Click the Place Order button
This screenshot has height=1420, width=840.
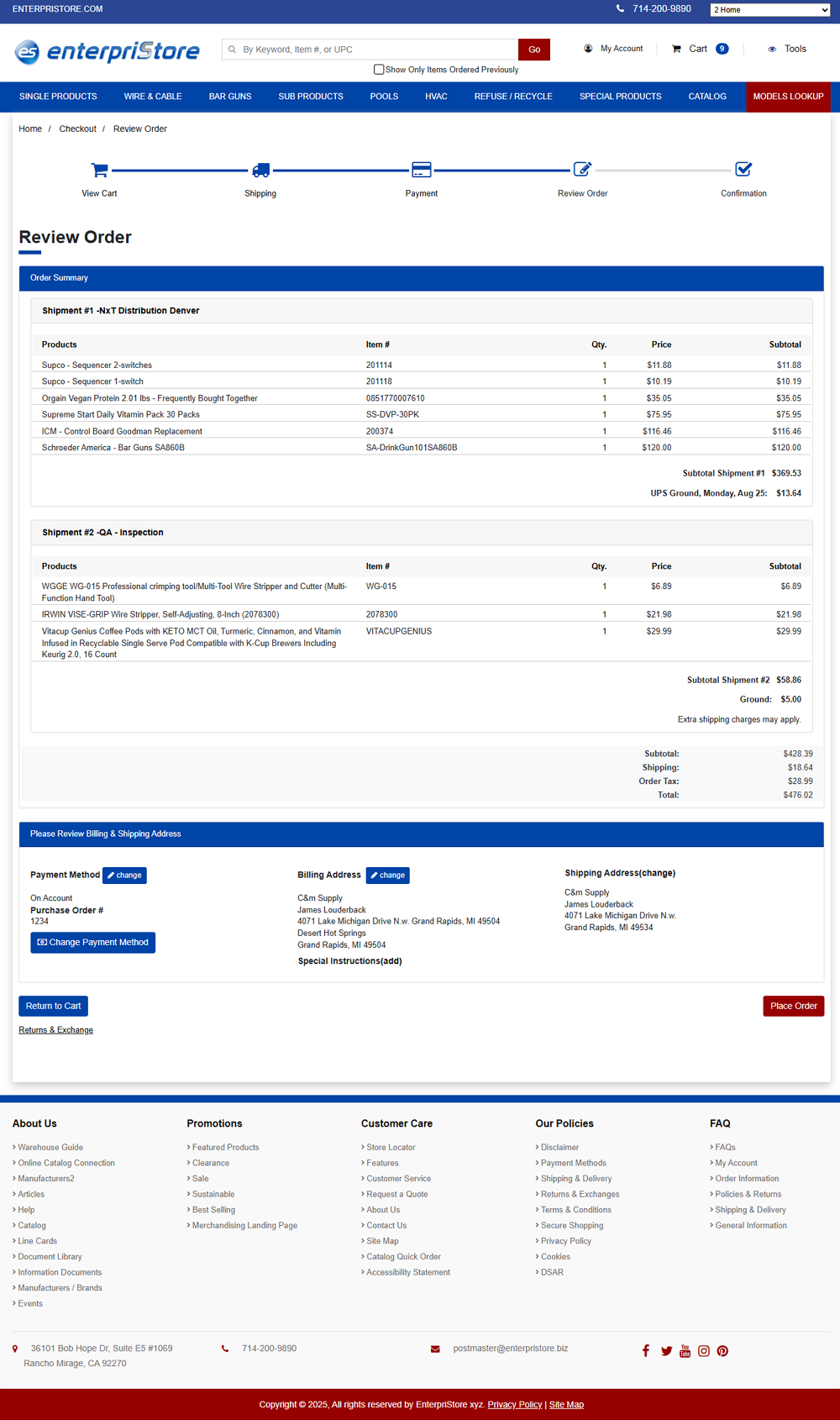pos(794,1006)
